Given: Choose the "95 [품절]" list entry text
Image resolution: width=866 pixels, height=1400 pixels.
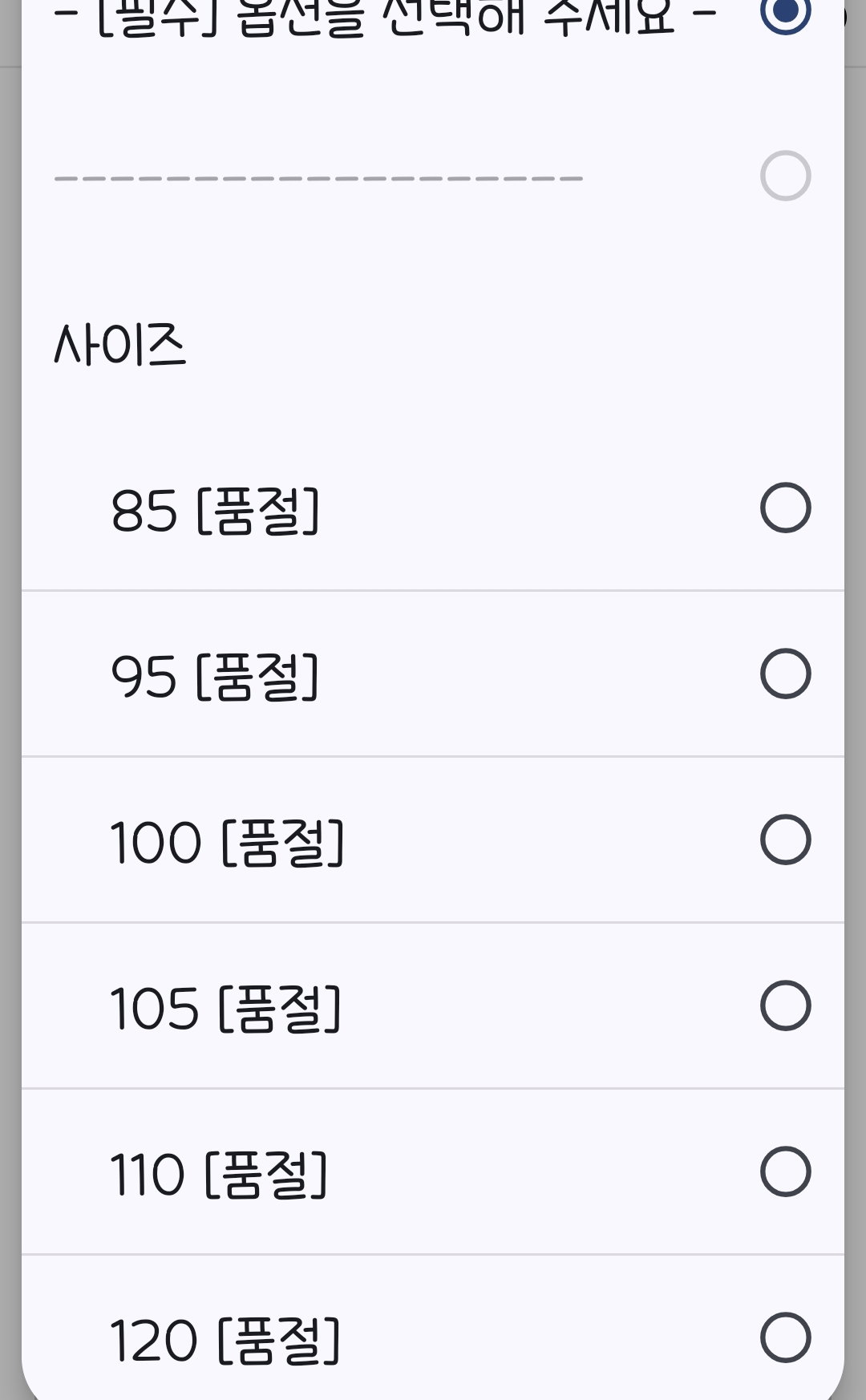Looking at the screenshot, I should pyautogui.click(x=215, y=677).
